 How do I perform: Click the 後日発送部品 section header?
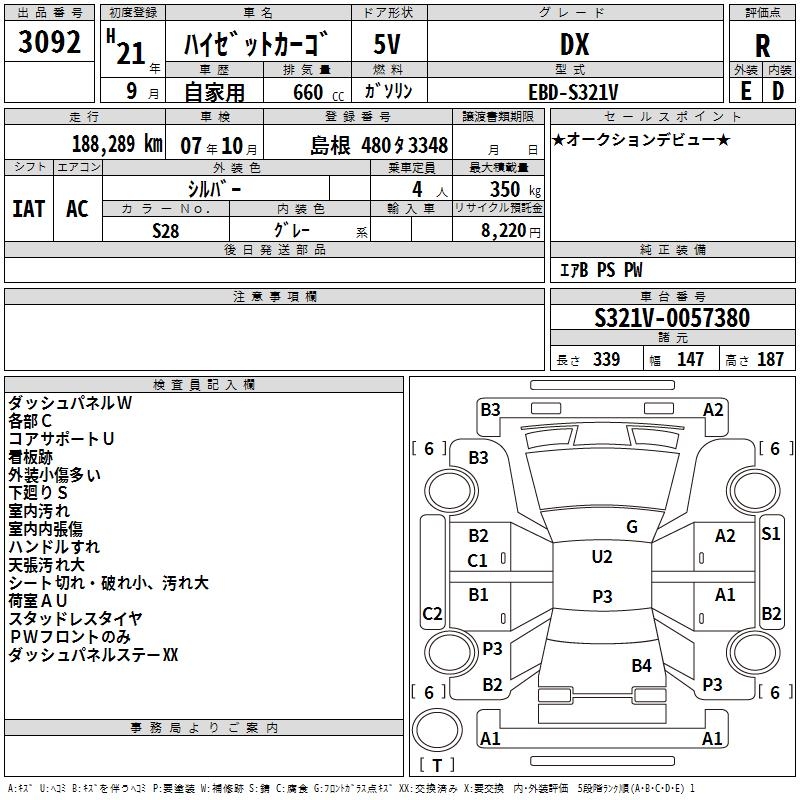tap(274, 249)
